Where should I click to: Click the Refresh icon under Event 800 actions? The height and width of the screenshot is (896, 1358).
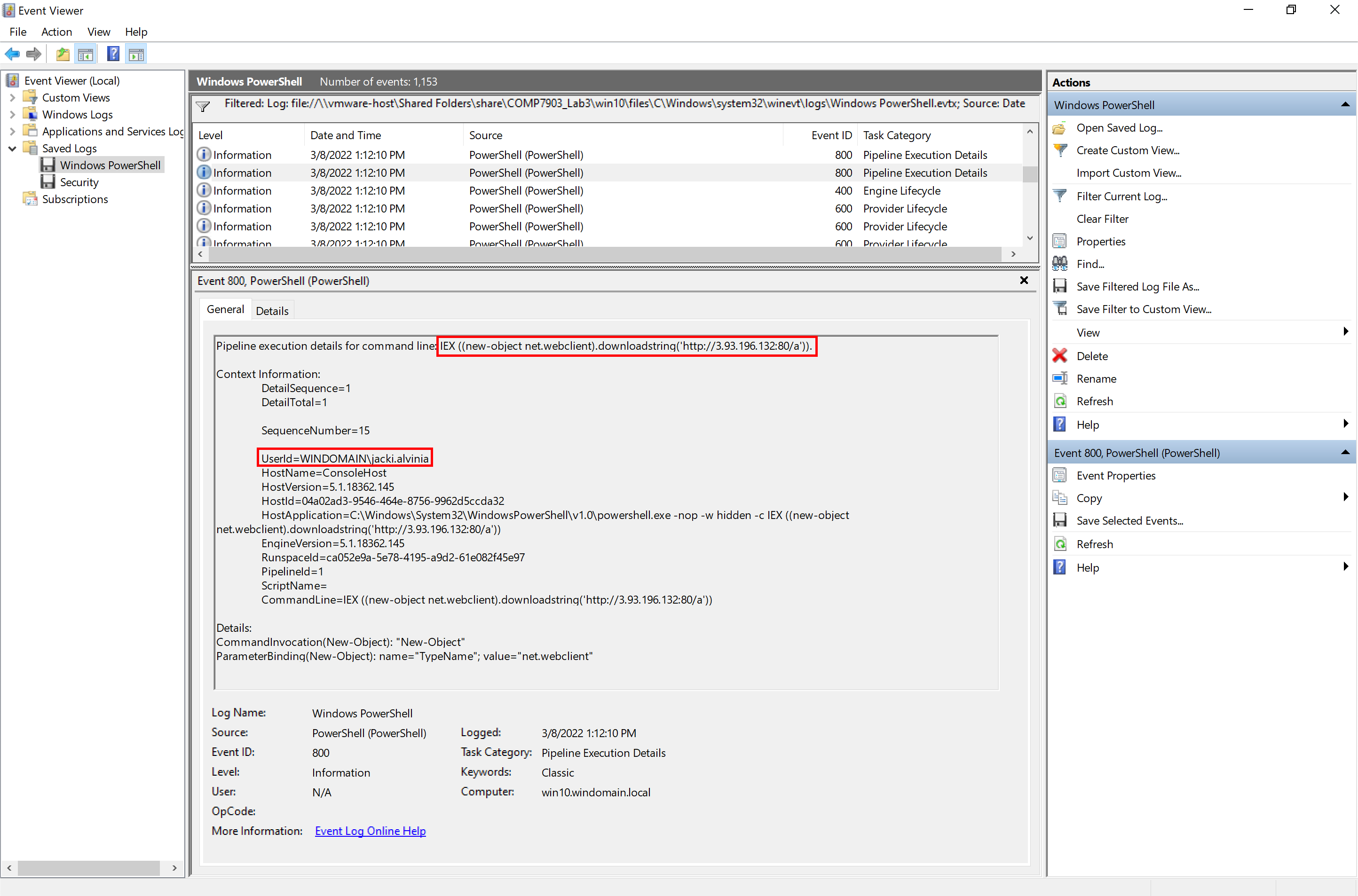coord(1060,543)
